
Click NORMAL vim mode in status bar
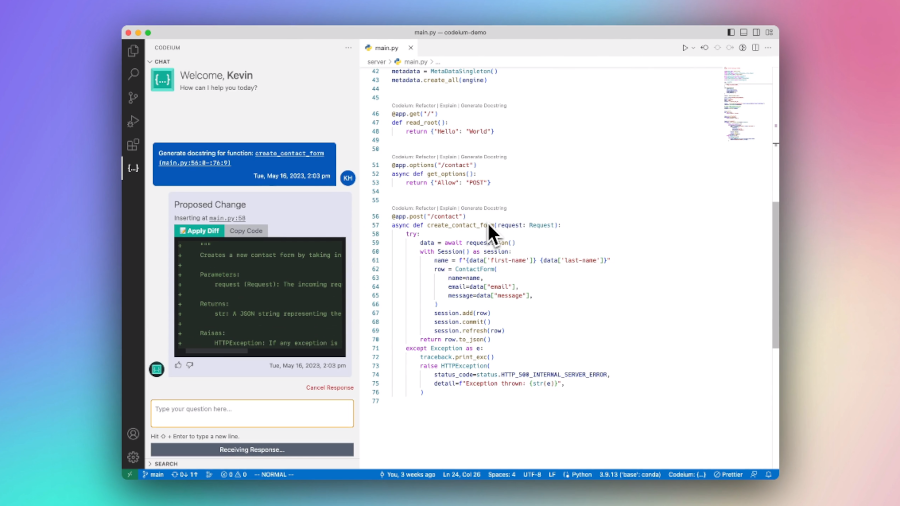[x=274, y=474]
